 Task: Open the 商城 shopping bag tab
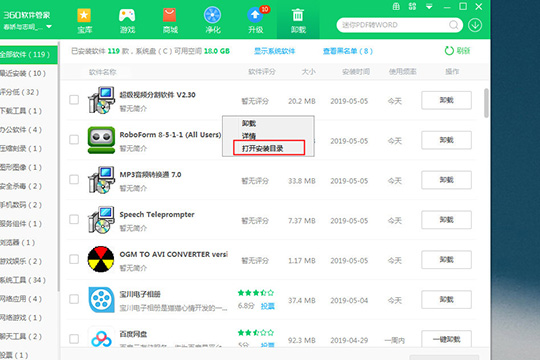(170, 21)
